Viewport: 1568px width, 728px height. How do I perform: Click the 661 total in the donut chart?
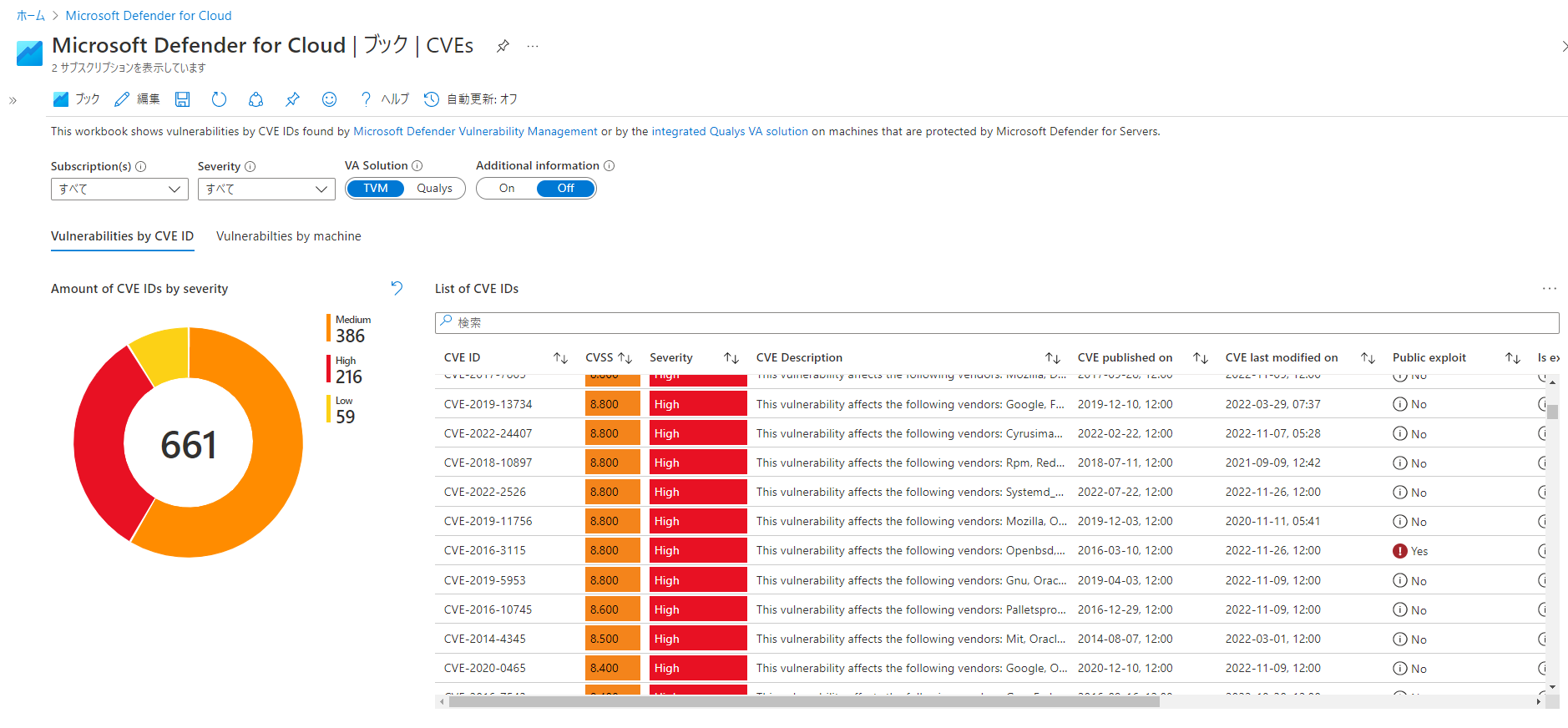pos(189,444)
